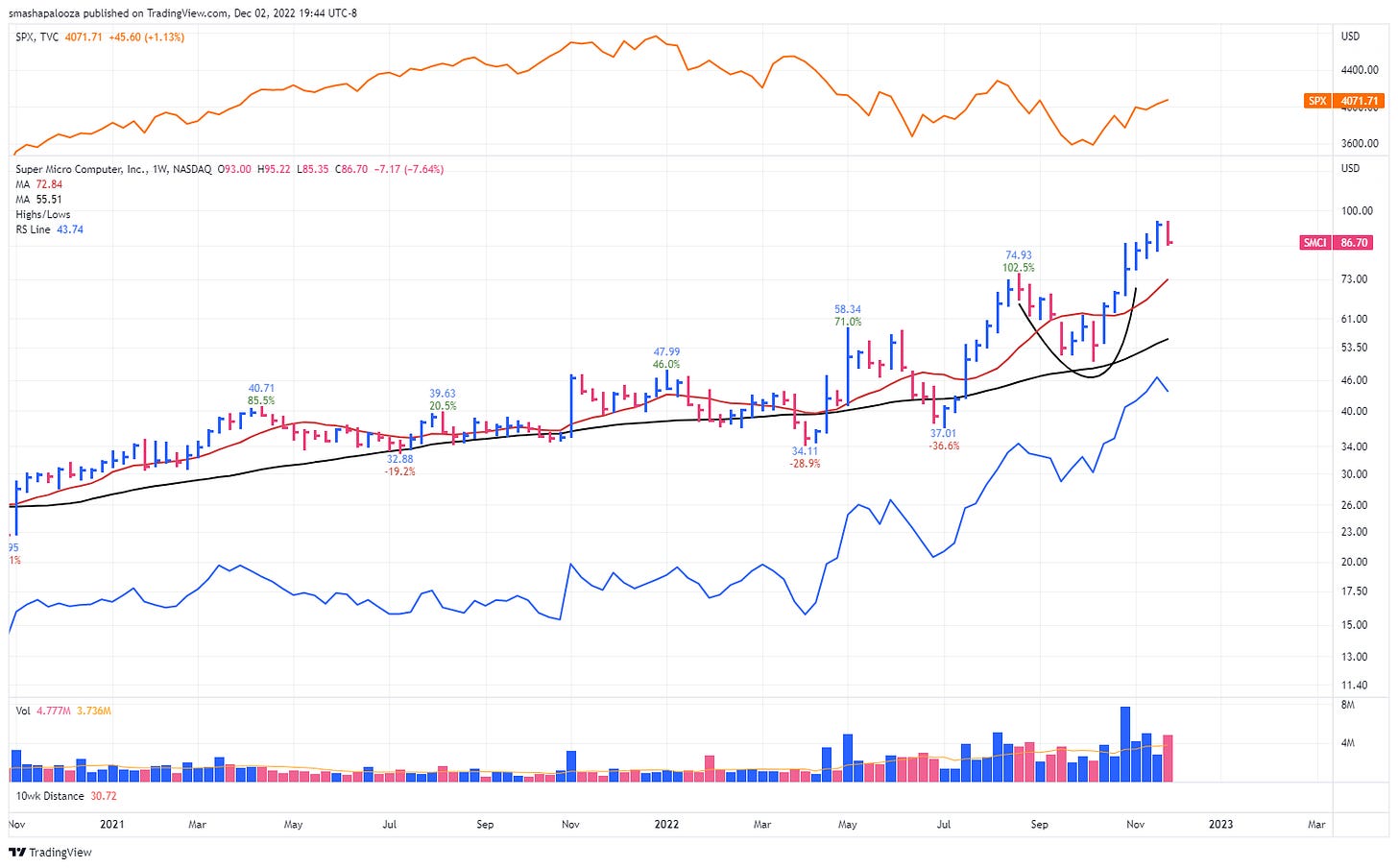Click the 2023 label on the time axis
This screenshot has height=868, width=1398.
coord(1220,824)
